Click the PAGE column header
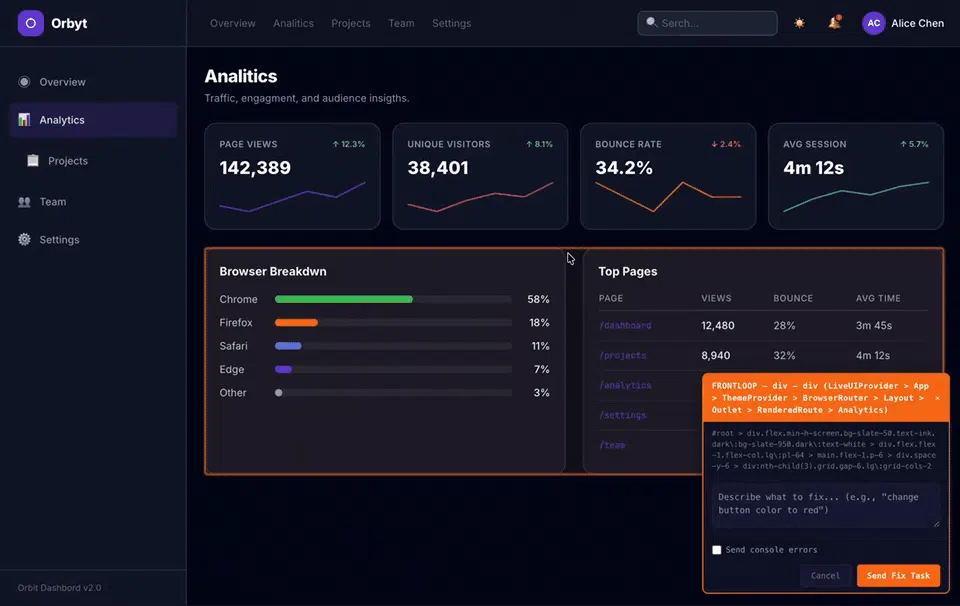960x606 pixels. click(x=610, y=298)
